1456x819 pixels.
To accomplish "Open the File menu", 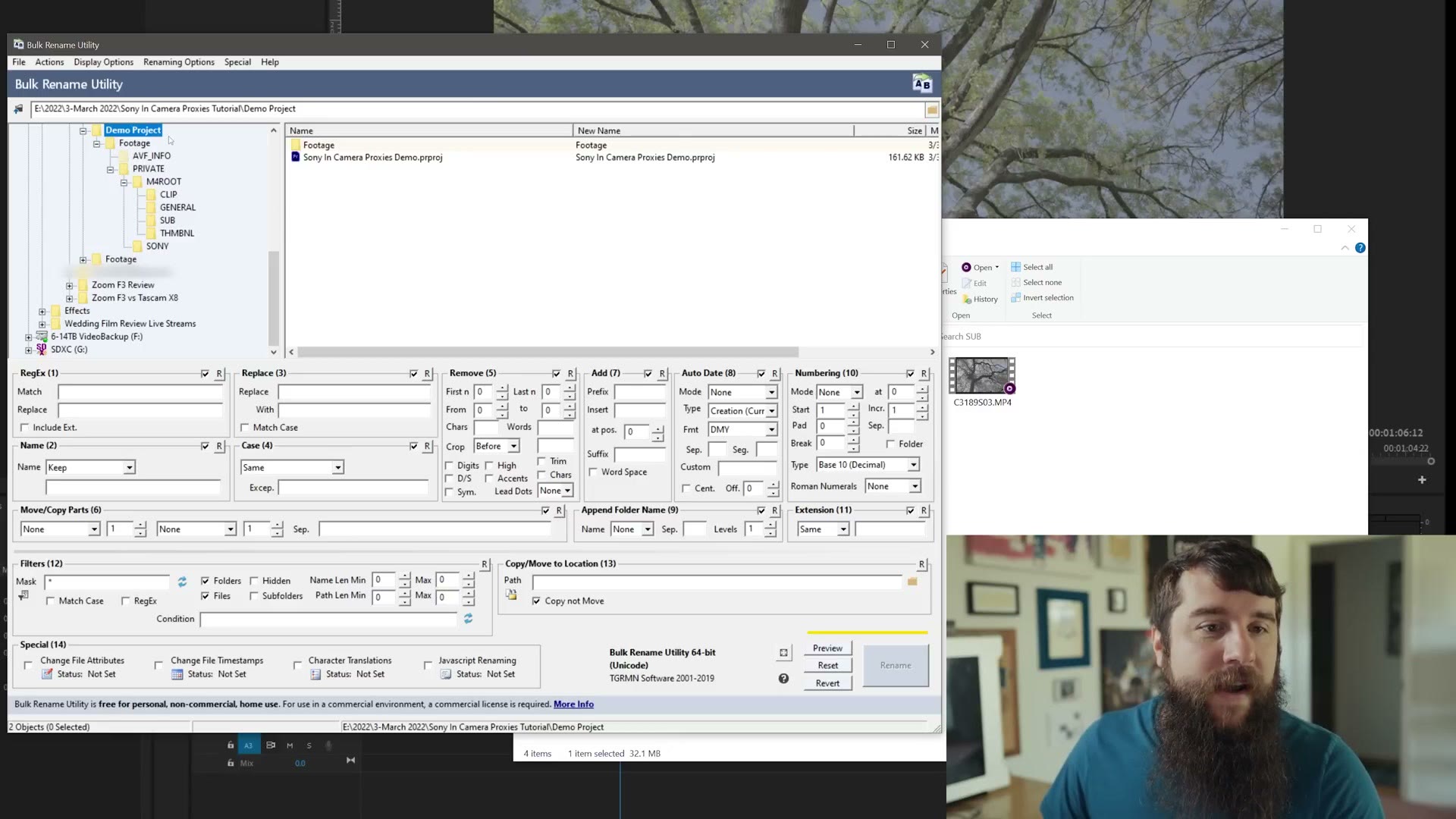I will pos(19,62).
